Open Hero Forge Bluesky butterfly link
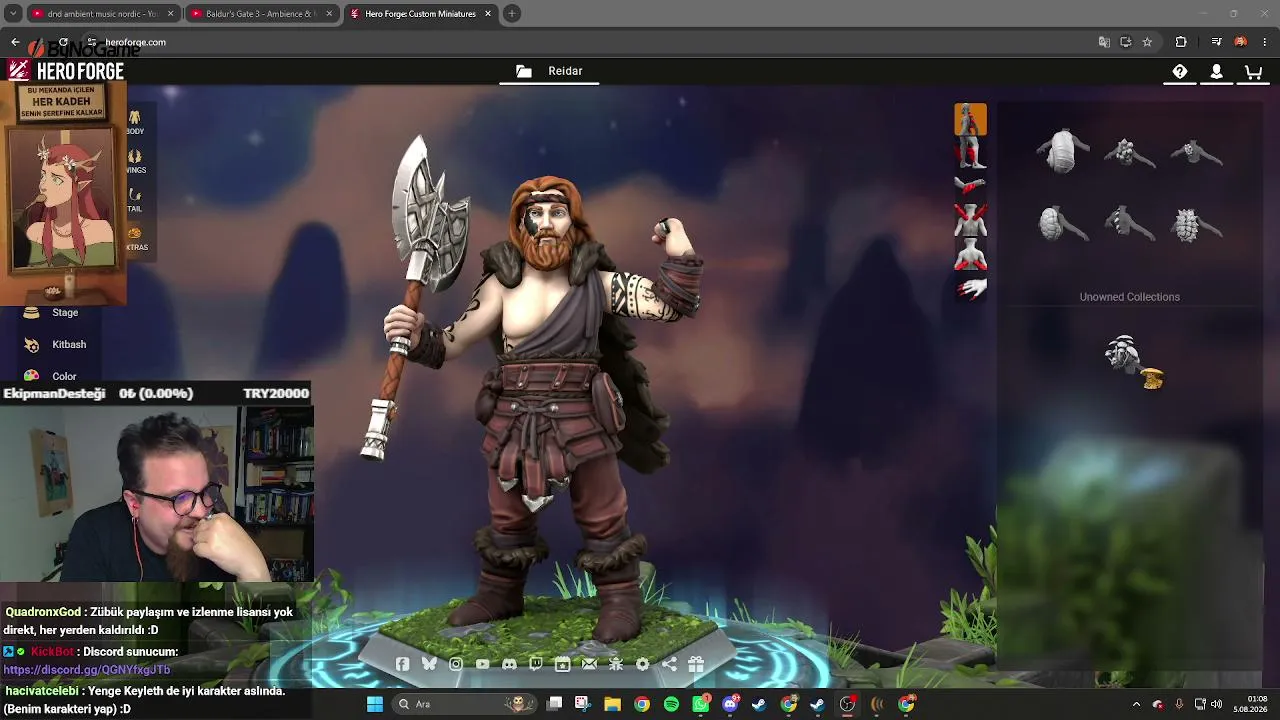Viewport: 1280px width, 720px height. (429, 664)
